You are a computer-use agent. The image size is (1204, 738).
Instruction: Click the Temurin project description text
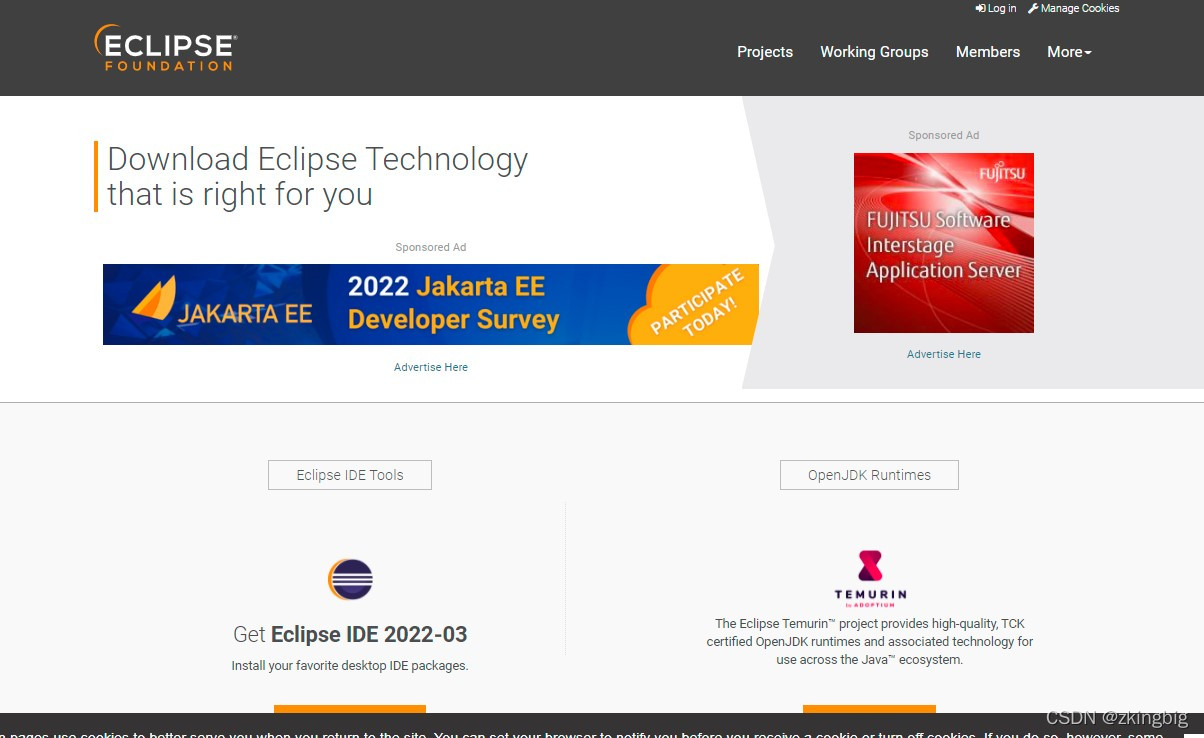[x=870, y=642]
